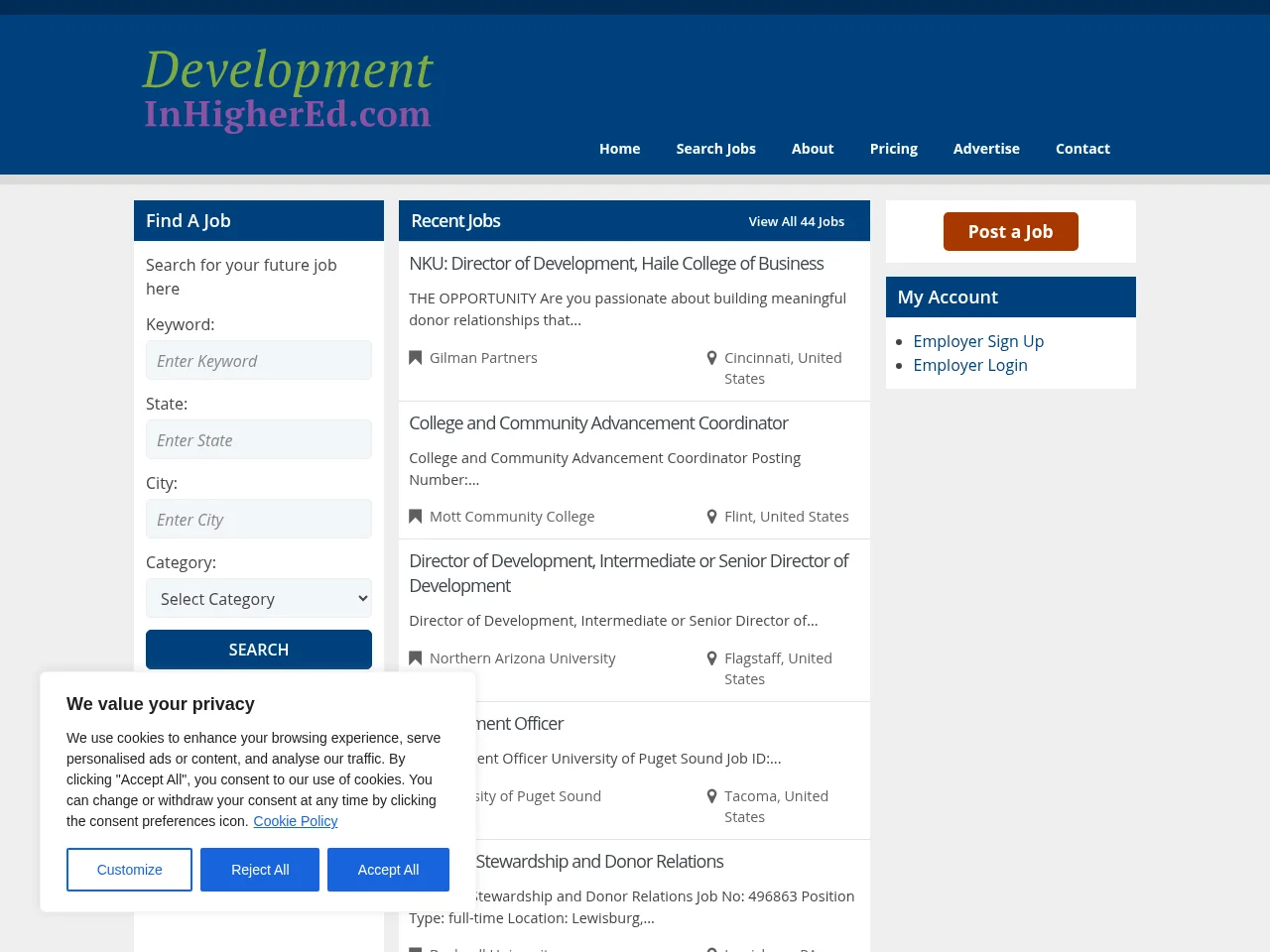
Task: Open the Contact page
Action: (x=1082, y=149)
